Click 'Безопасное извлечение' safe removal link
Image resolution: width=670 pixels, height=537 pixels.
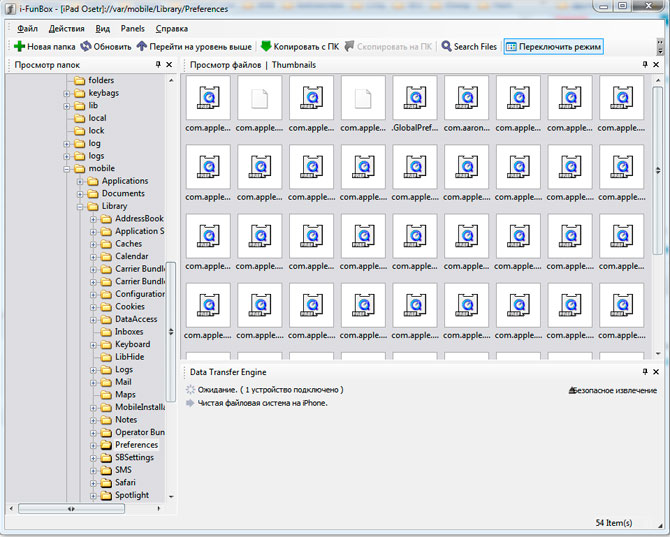pyautogui.click(x=613, y=390)
